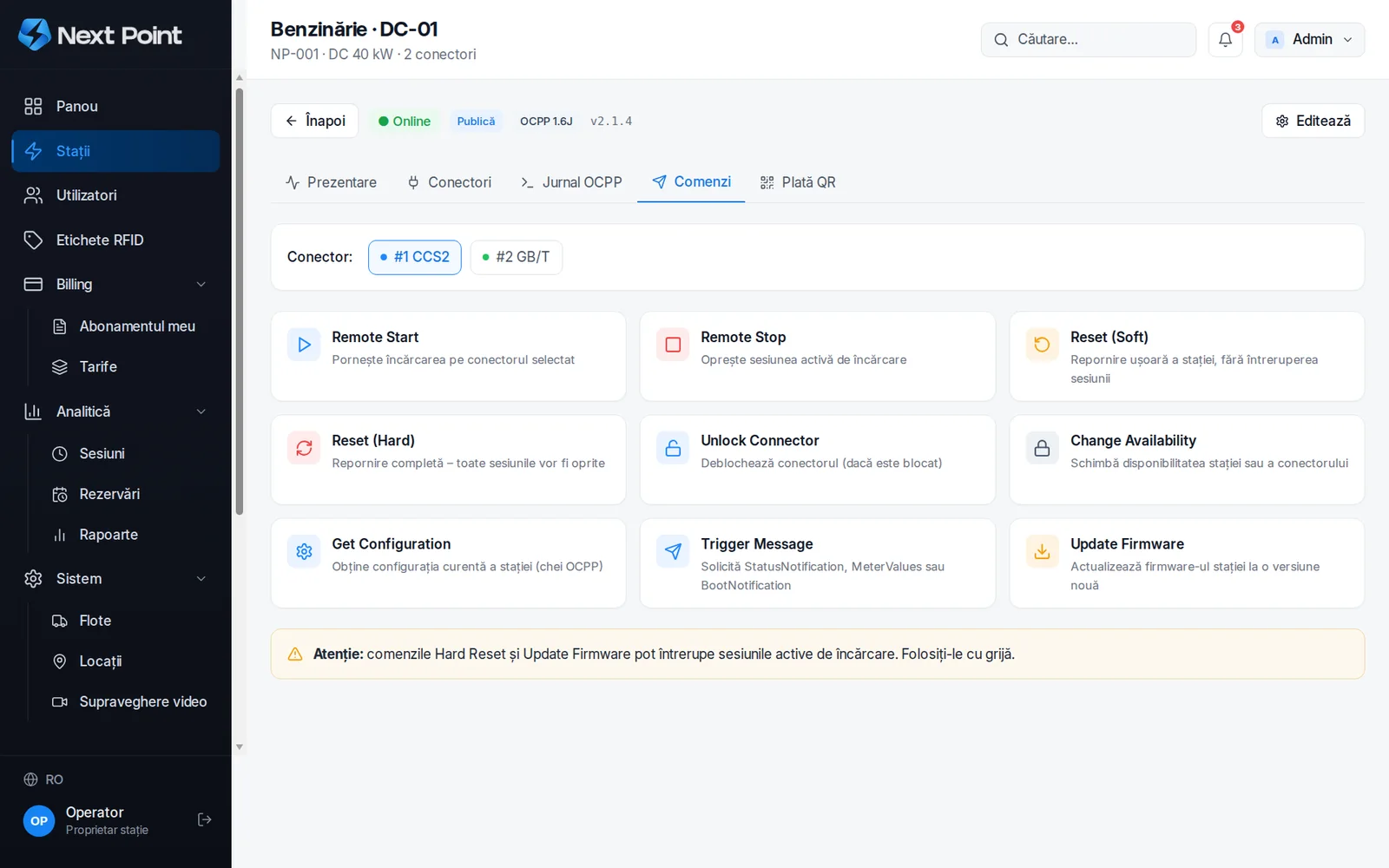
Task: Open Panou dashboard in the sidebar
Action: tap(115, 106)
